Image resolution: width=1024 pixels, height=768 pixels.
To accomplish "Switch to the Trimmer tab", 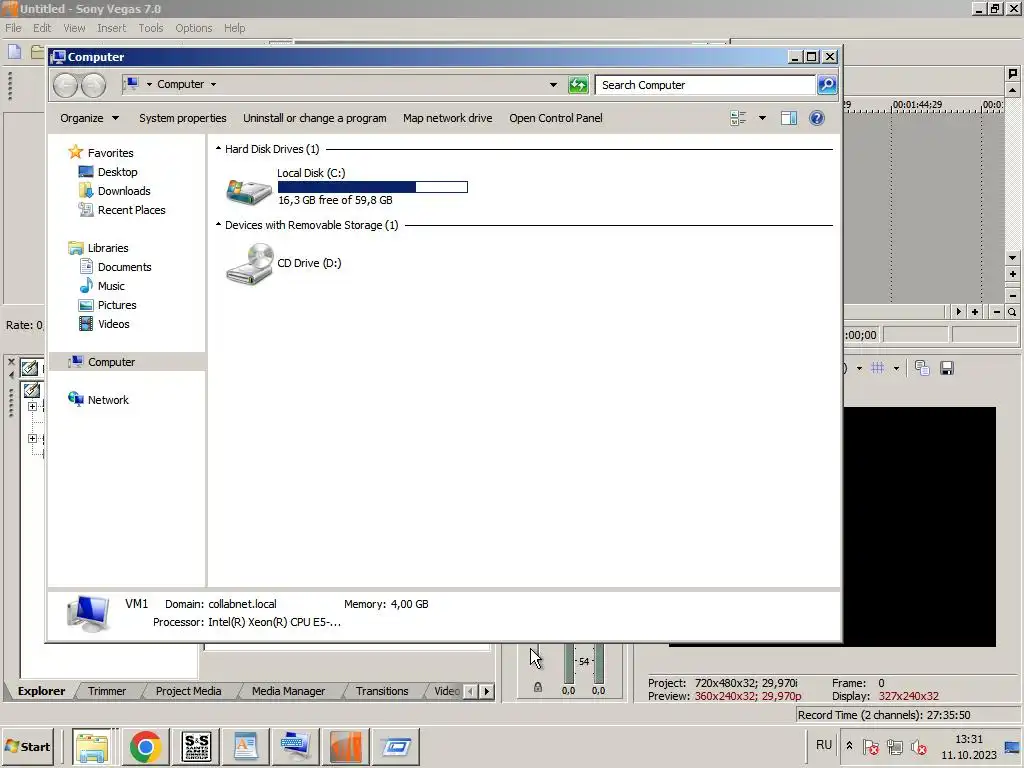I will 107,691.
